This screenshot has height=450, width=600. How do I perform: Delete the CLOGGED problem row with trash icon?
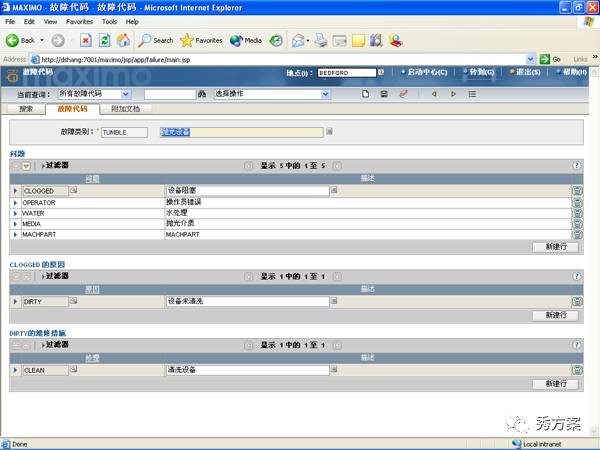[x=577, y=190]
